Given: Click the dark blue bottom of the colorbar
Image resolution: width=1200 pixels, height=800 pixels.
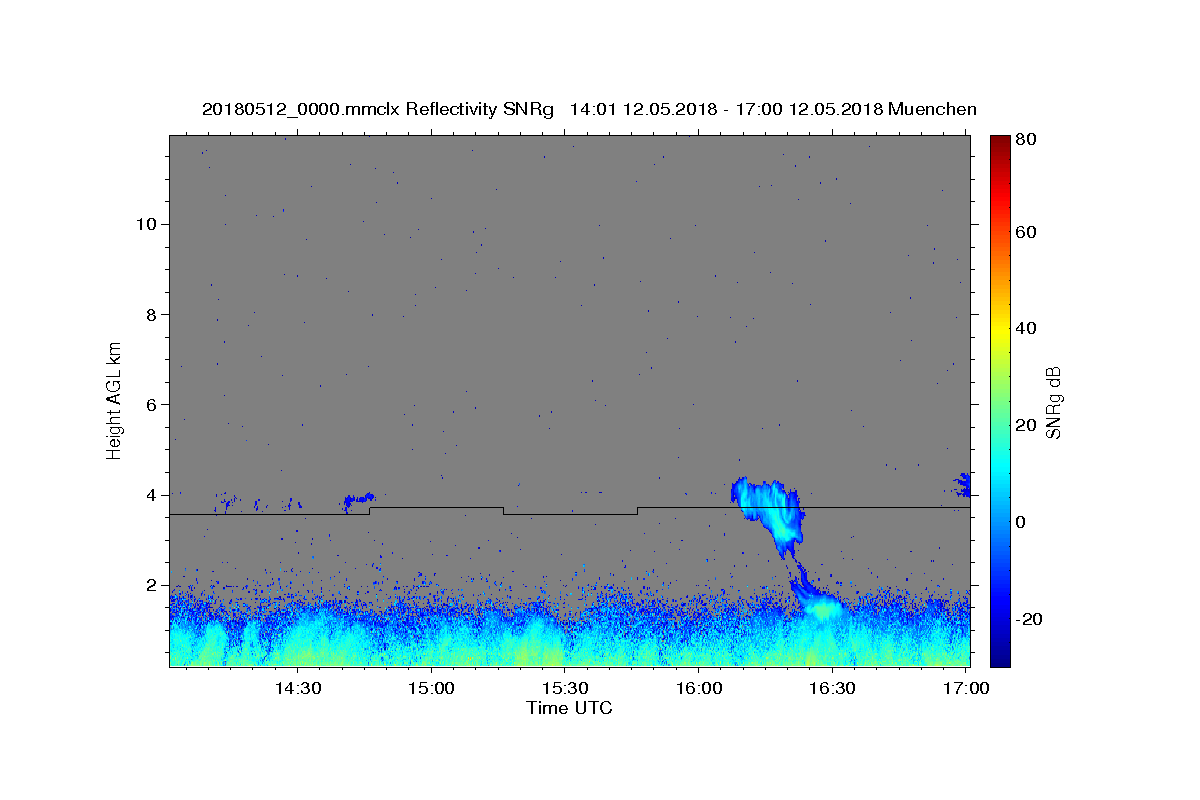Looking at the screenshot, I should pyautogui.click(x=1000, y=658).
